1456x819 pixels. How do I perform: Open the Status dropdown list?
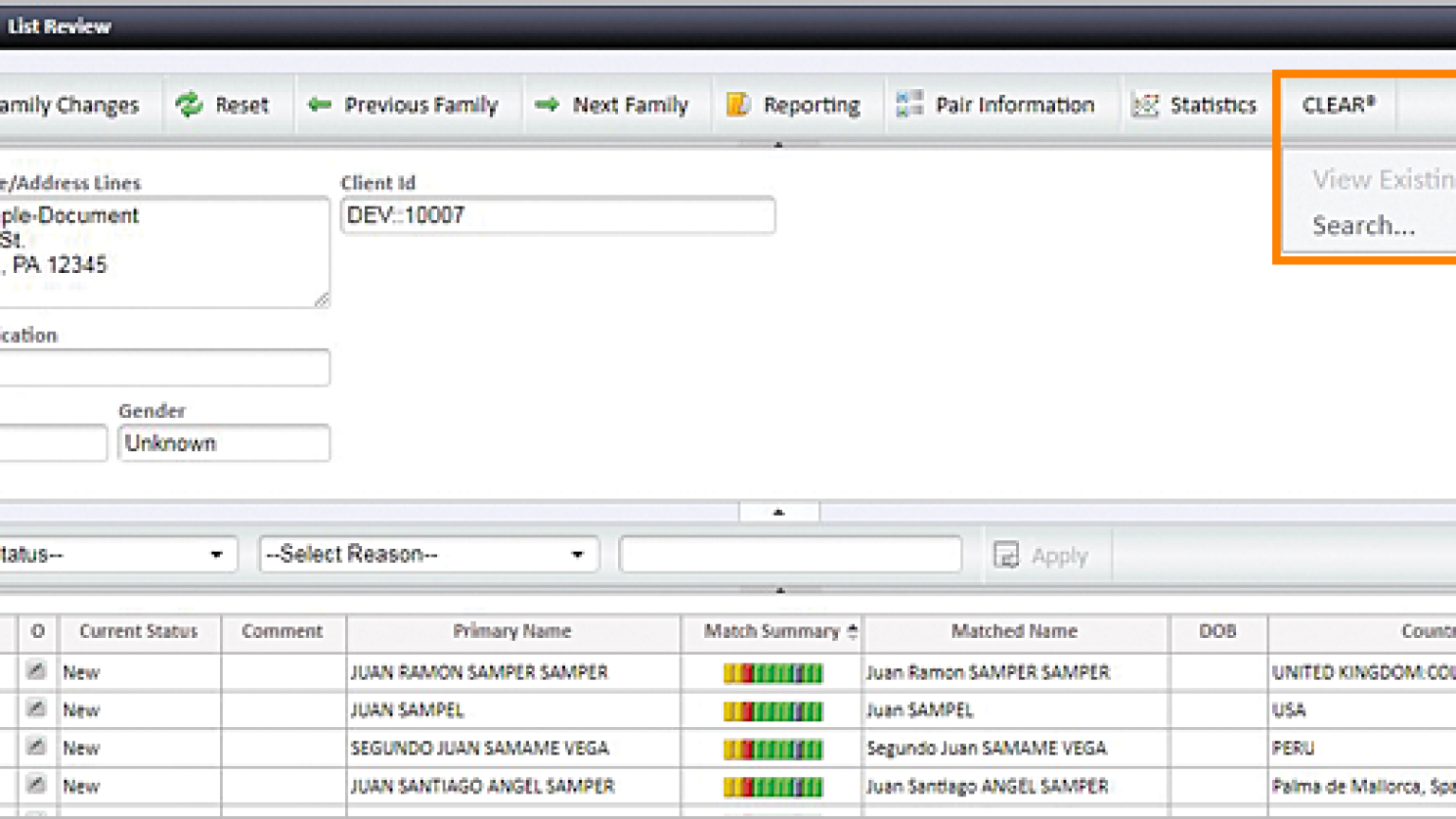tap(114, 555)
